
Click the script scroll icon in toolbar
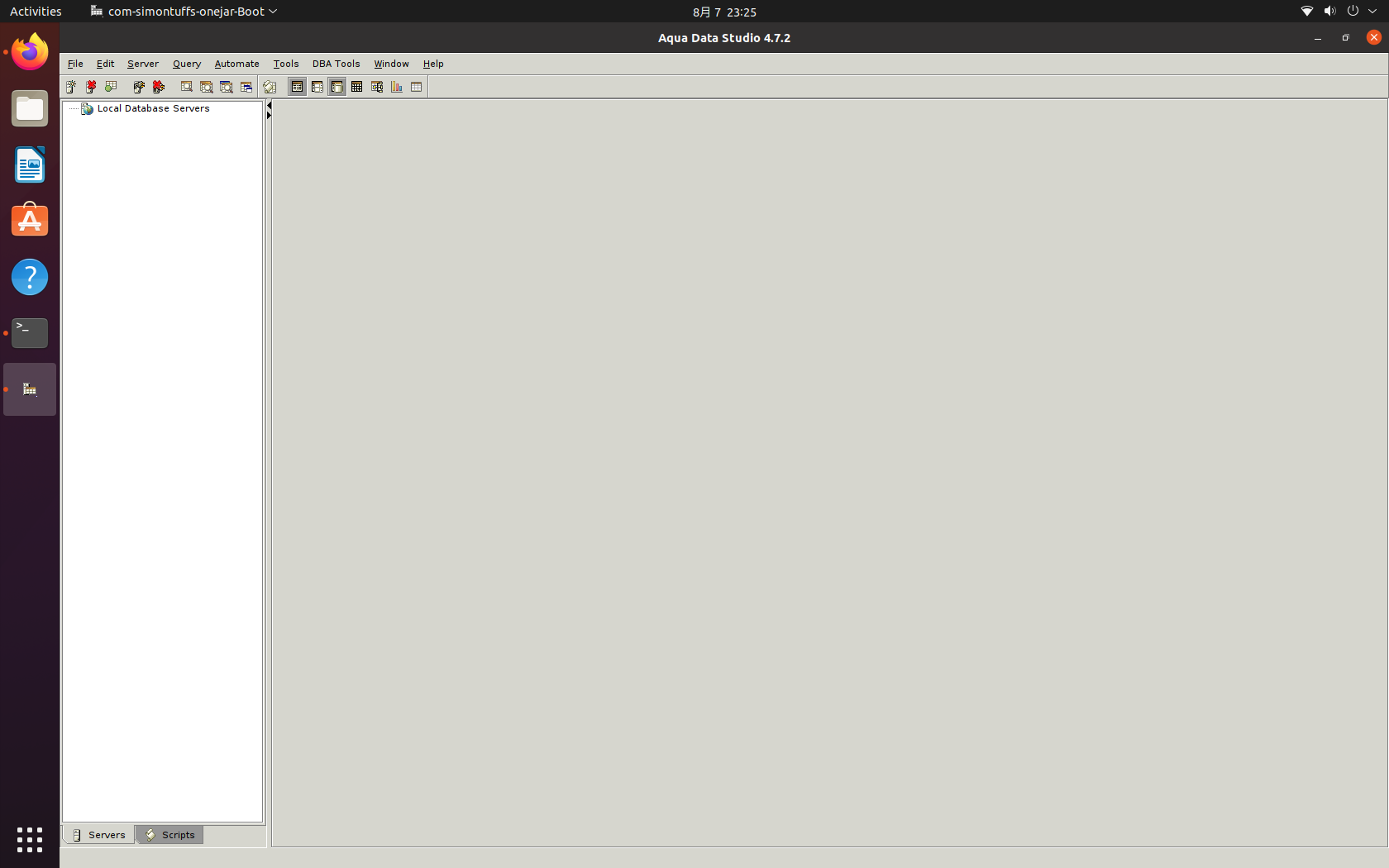270,87
